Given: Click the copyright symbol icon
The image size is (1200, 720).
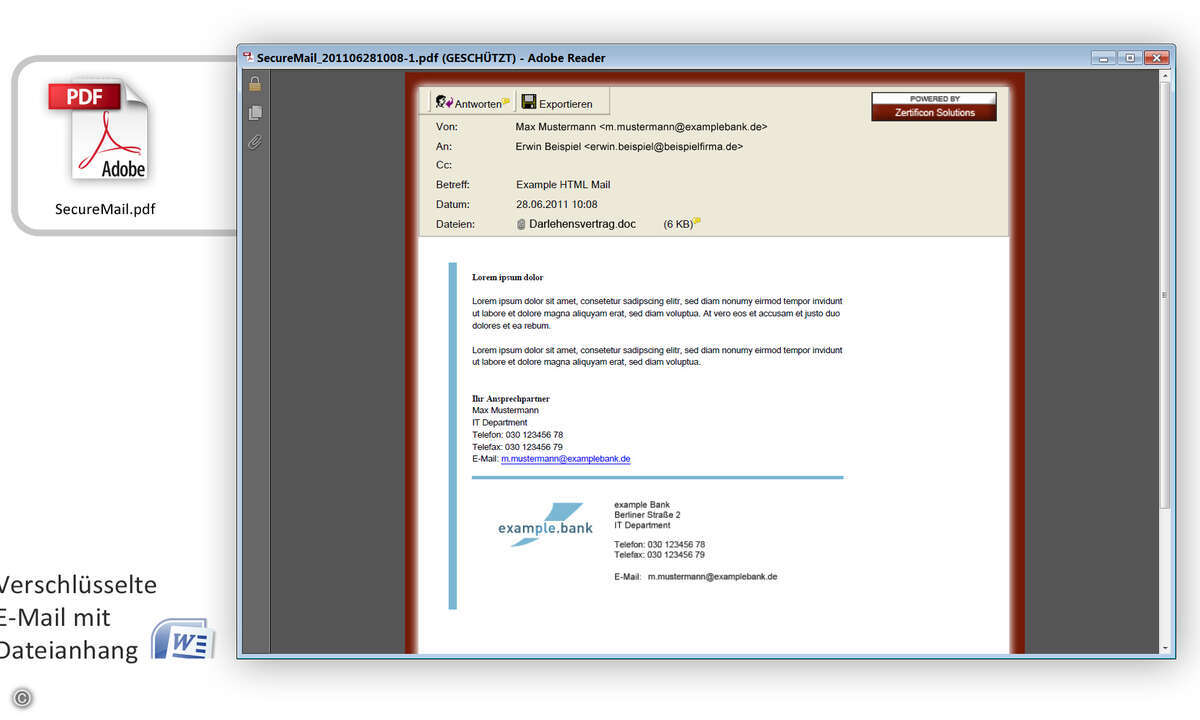Looking at the screenshot, I should [x=21, y=698].
